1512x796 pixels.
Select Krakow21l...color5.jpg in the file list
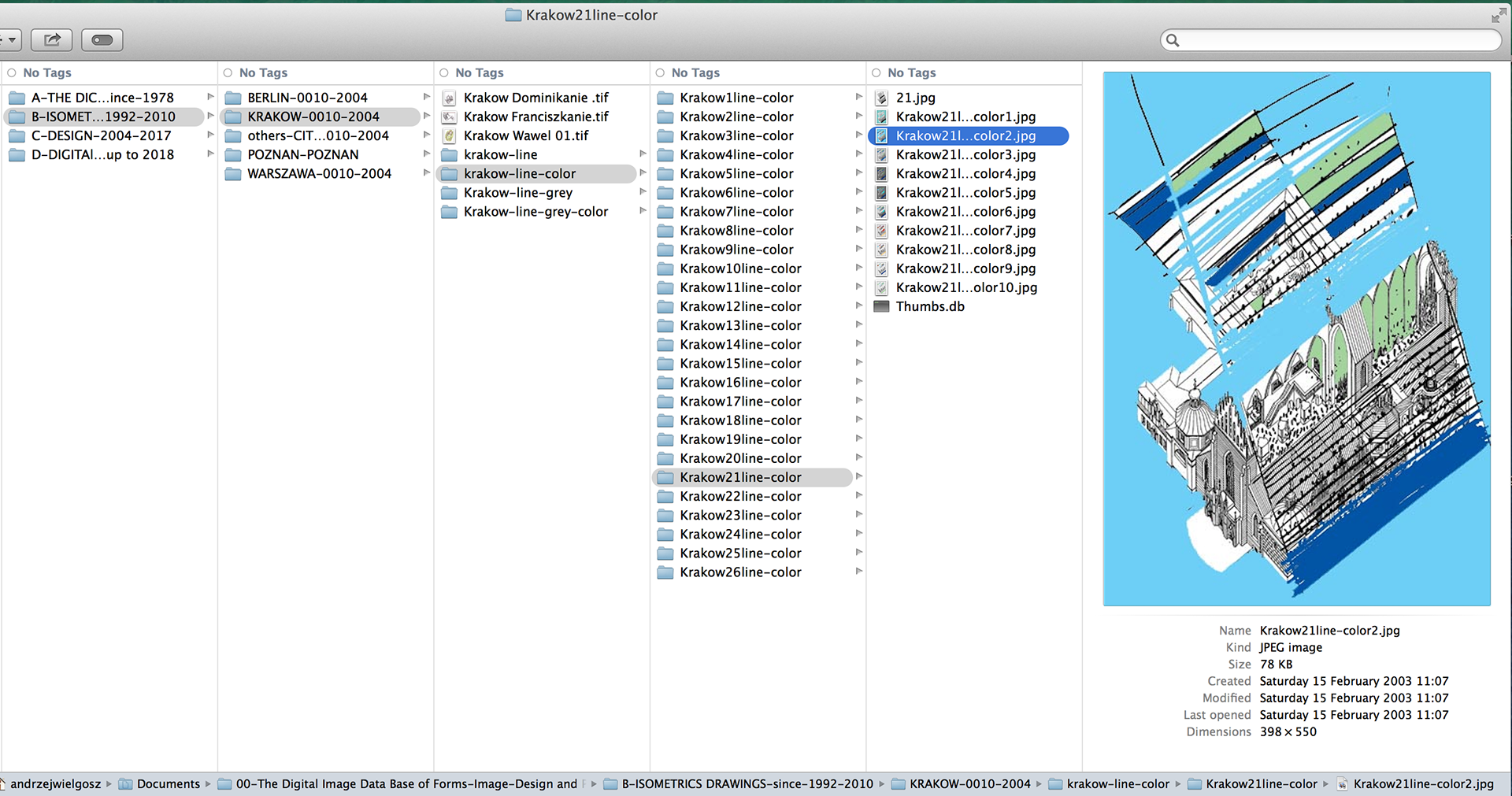tap(968, 192)
